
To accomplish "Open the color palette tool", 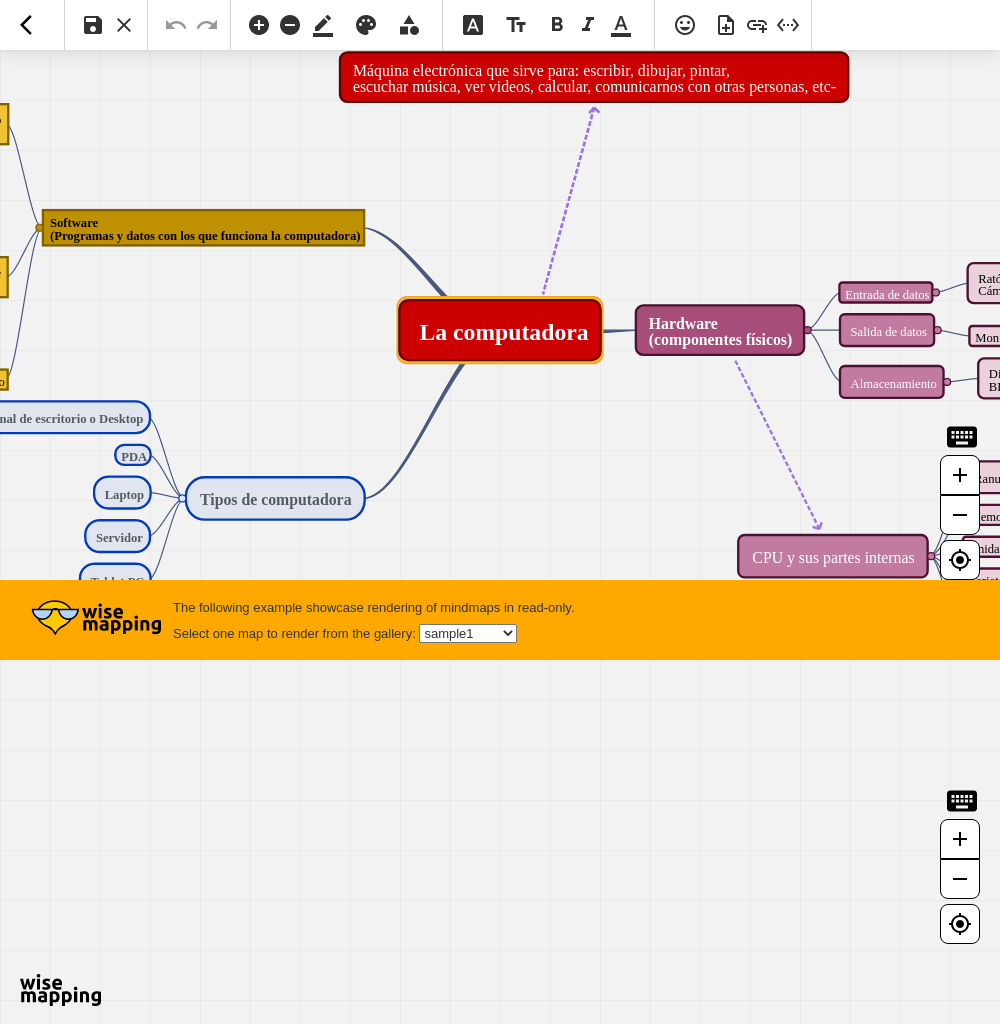I will pos(366,25).
